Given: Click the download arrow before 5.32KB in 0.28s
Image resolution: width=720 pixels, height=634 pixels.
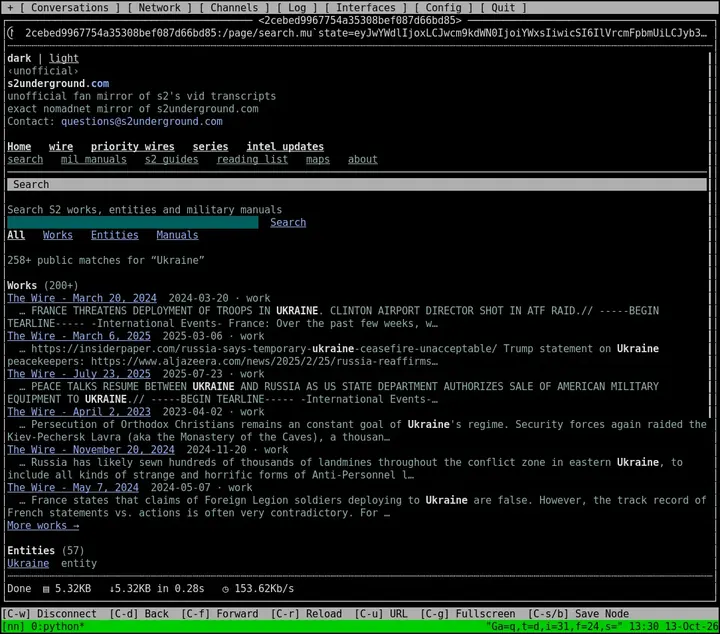Looking at the screenshot, I should click(x=112, y=589).
